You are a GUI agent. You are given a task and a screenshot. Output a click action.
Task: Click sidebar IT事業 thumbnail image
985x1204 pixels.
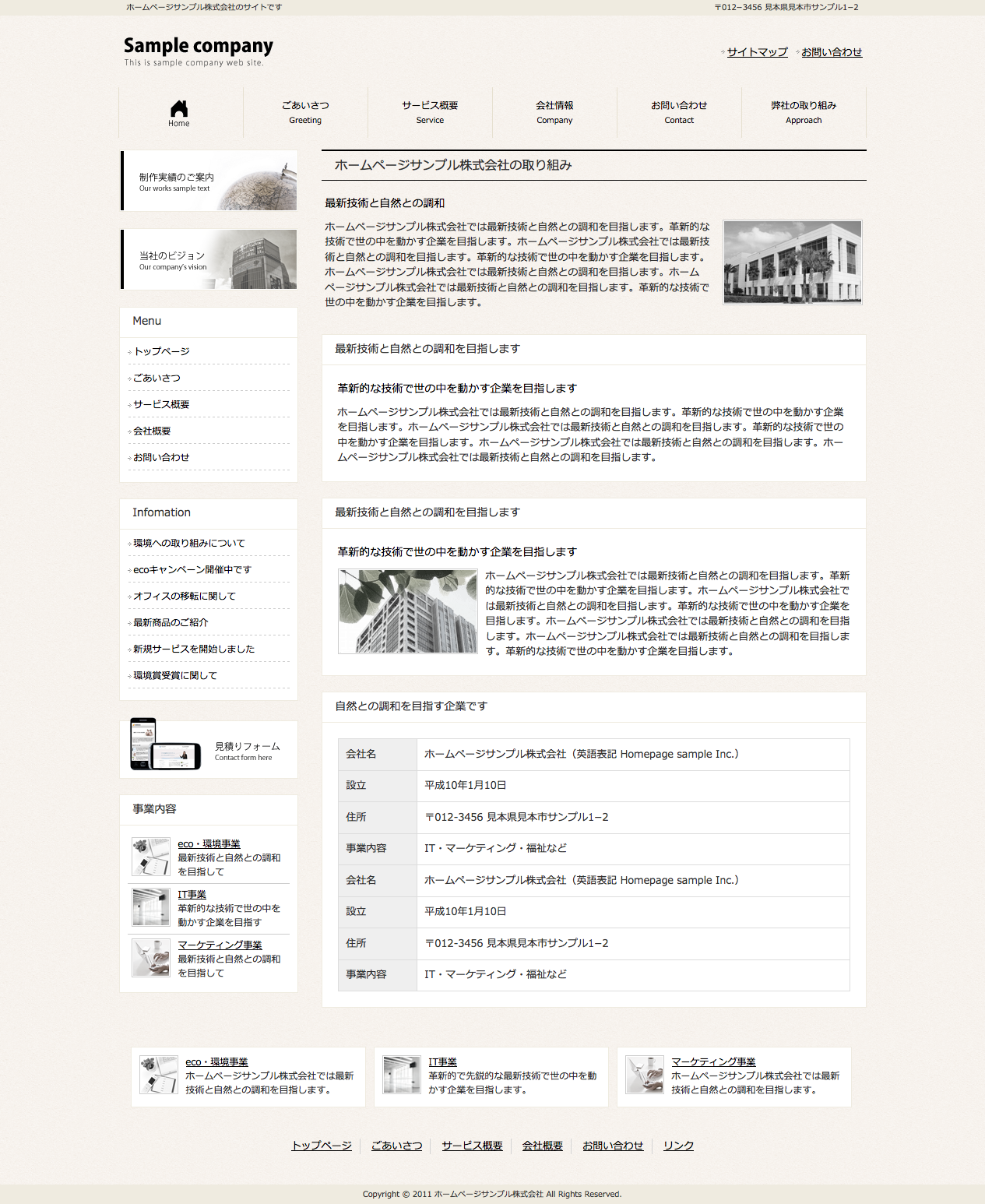tap(151, 907)
